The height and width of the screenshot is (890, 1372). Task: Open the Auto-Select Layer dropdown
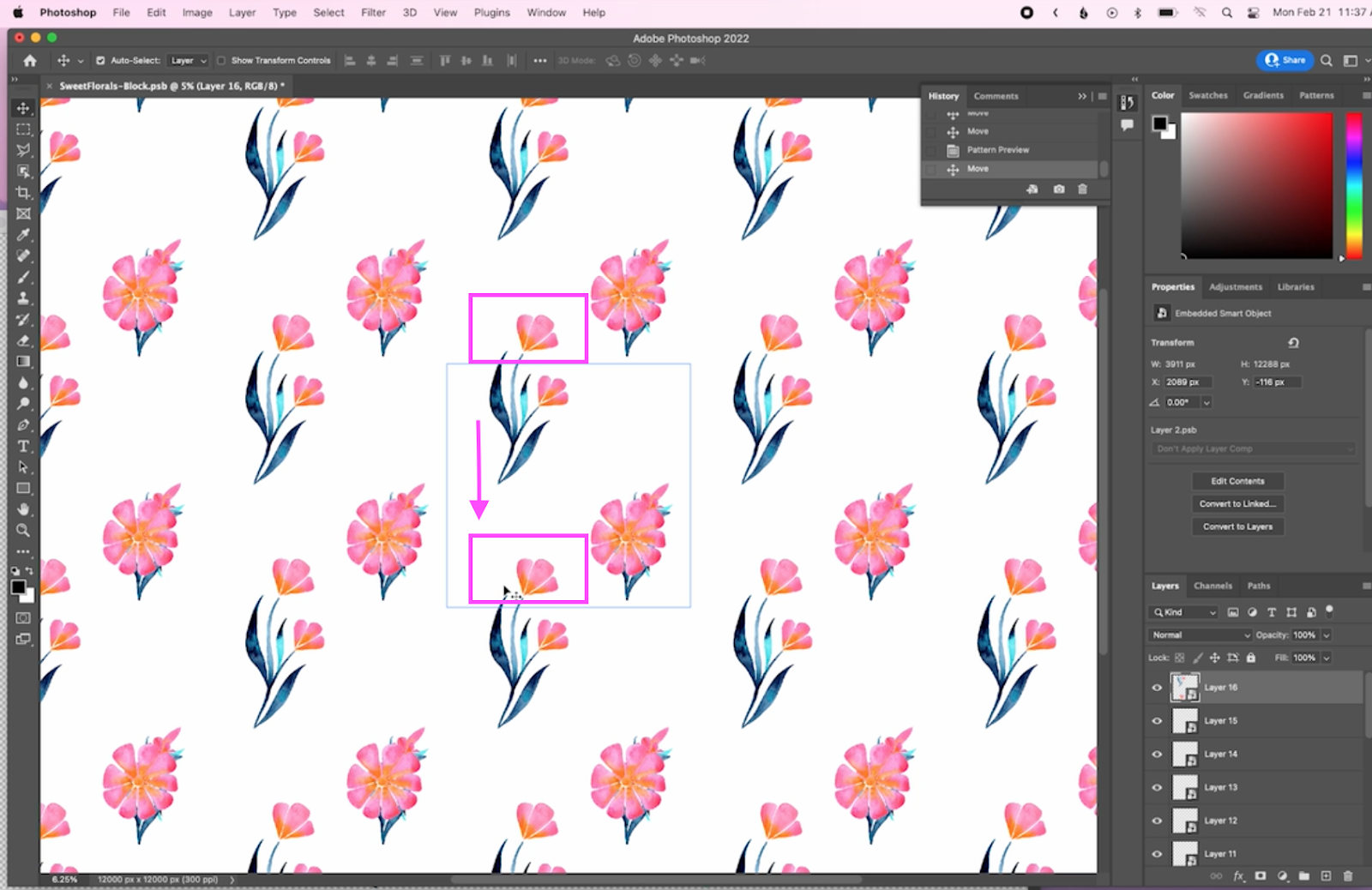coord(189,61)
